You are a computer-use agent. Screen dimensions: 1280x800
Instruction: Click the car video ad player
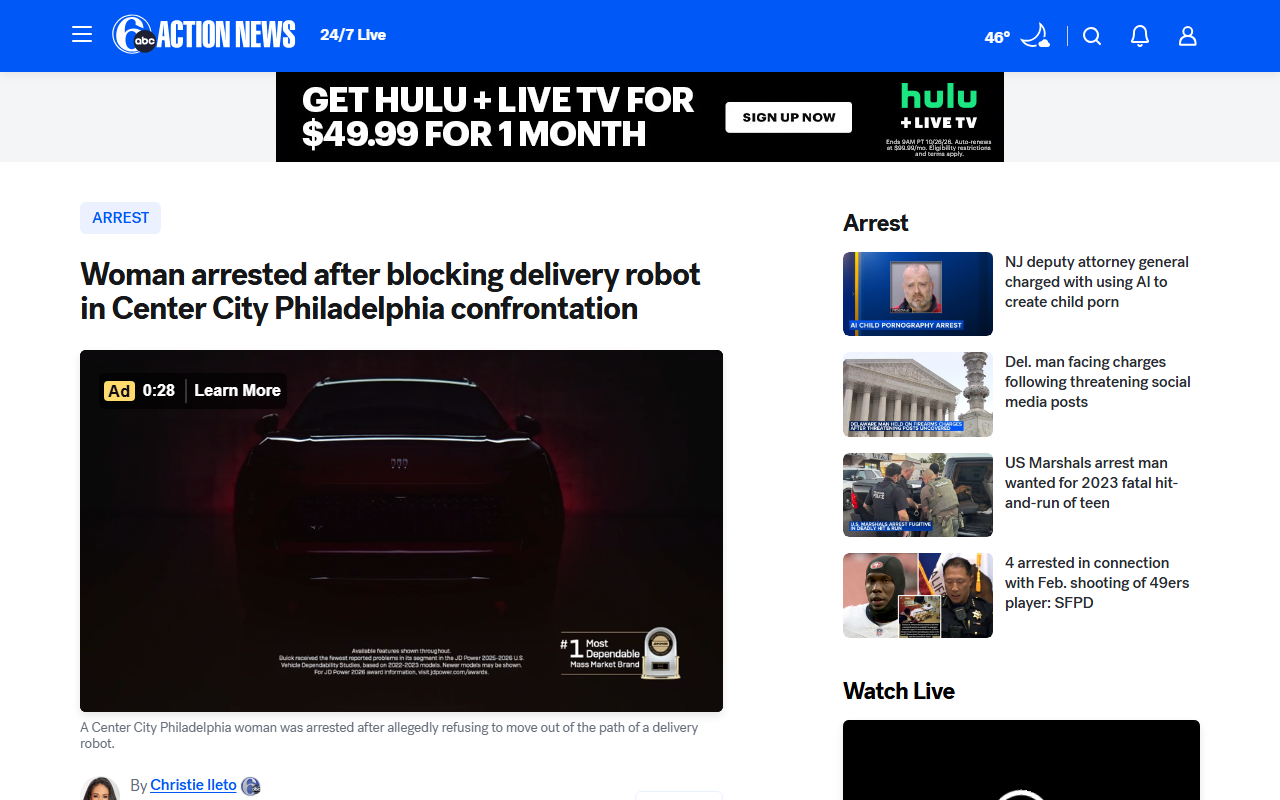[x=401, y=531]
